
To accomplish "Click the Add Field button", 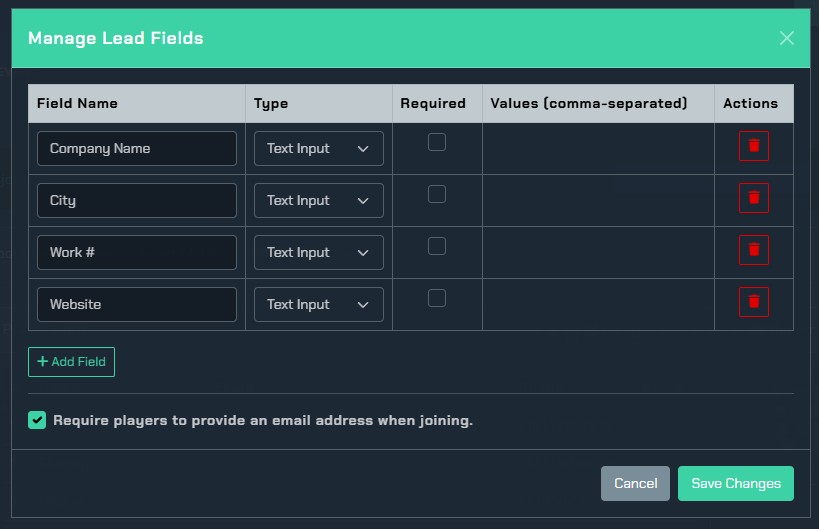I will coord(71,362).
